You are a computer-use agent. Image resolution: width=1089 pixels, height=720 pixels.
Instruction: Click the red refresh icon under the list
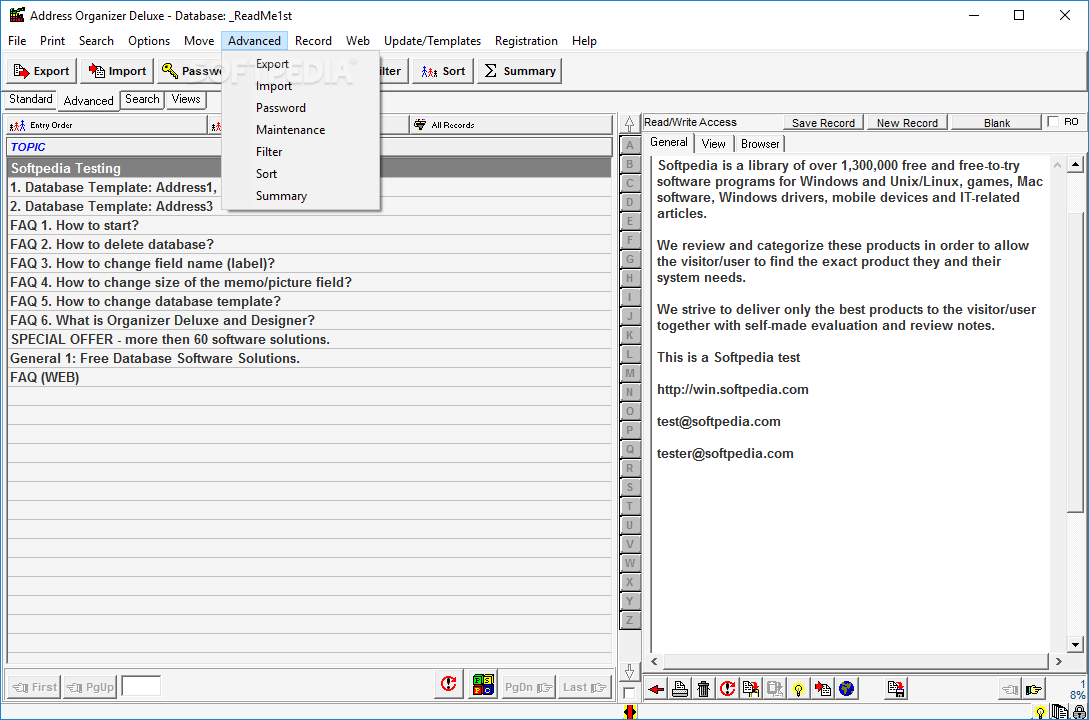(449, 684)
